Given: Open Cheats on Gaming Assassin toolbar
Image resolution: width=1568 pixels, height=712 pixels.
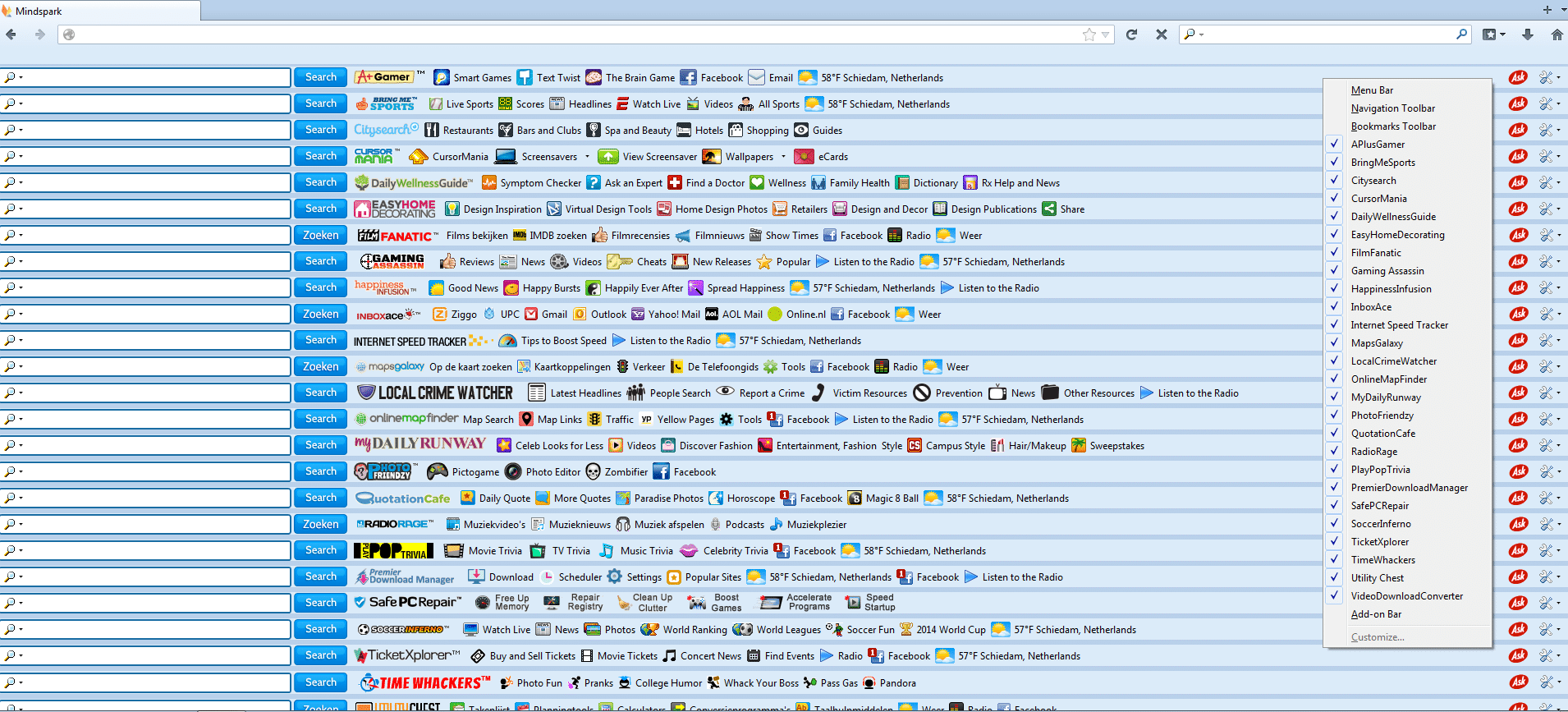Looking at the screenshot, I should pyautogui.click(x=637, y=262).
